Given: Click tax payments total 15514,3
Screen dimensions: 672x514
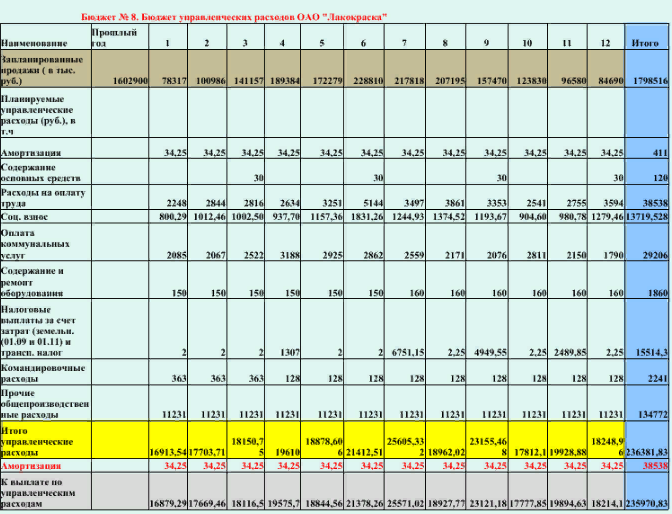Looking at the screenshot, I should [x=652, y=353].
